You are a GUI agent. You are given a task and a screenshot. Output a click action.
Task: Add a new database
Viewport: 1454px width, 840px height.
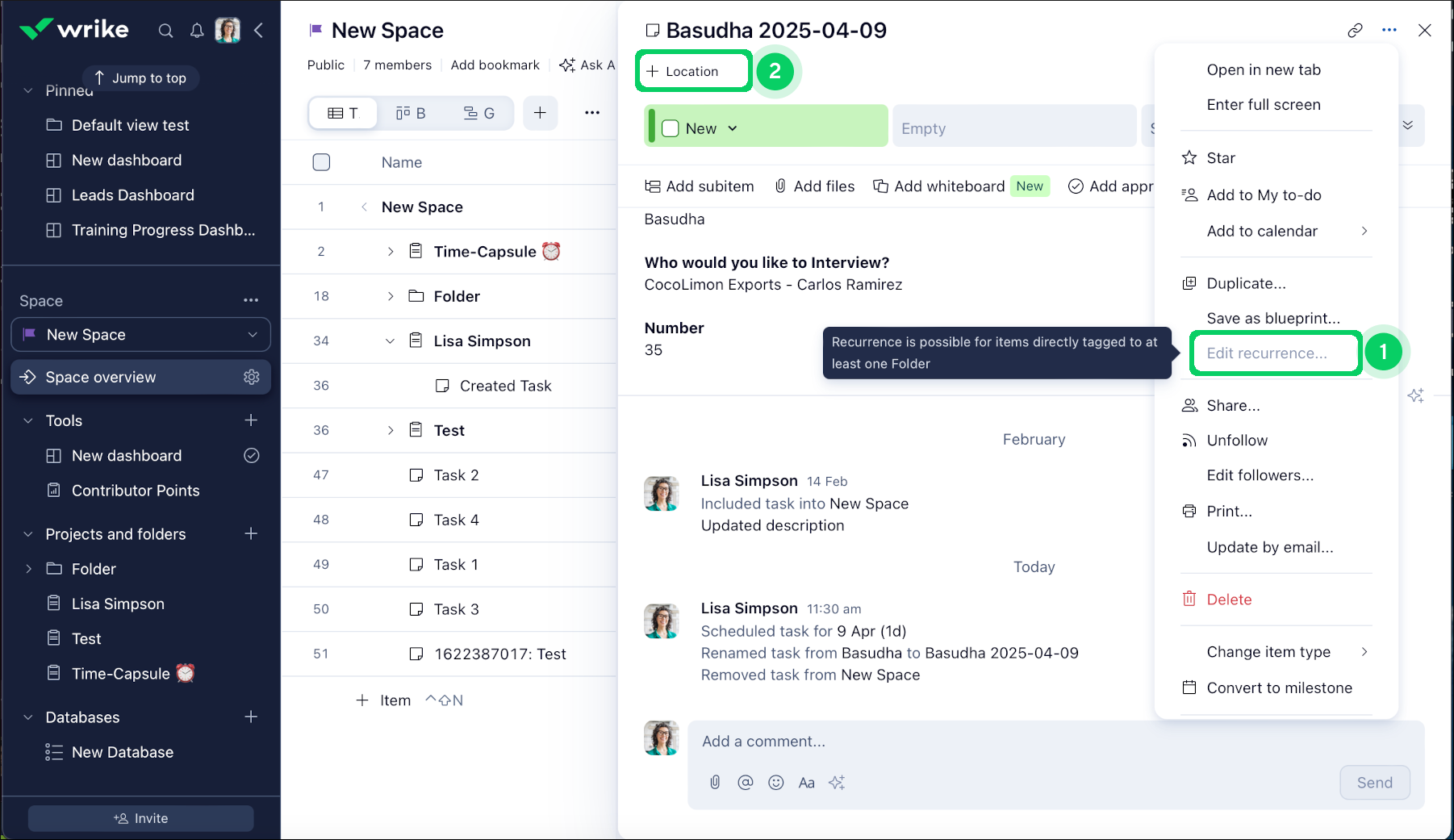tap(251, 717)
